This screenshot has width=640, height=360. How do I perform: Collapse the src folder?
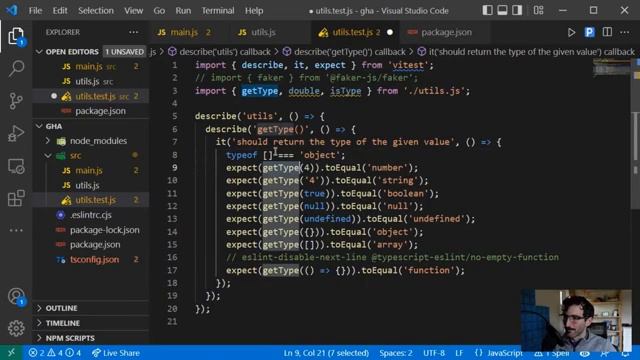[x=48, y=156]
